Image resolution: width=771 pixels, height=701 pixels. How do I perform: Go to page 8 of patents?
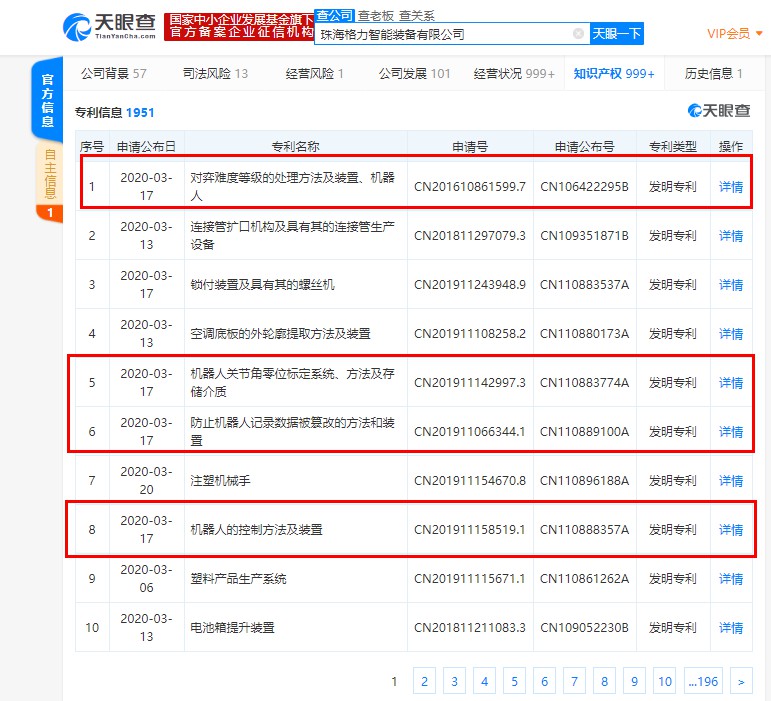click(604, 681)
